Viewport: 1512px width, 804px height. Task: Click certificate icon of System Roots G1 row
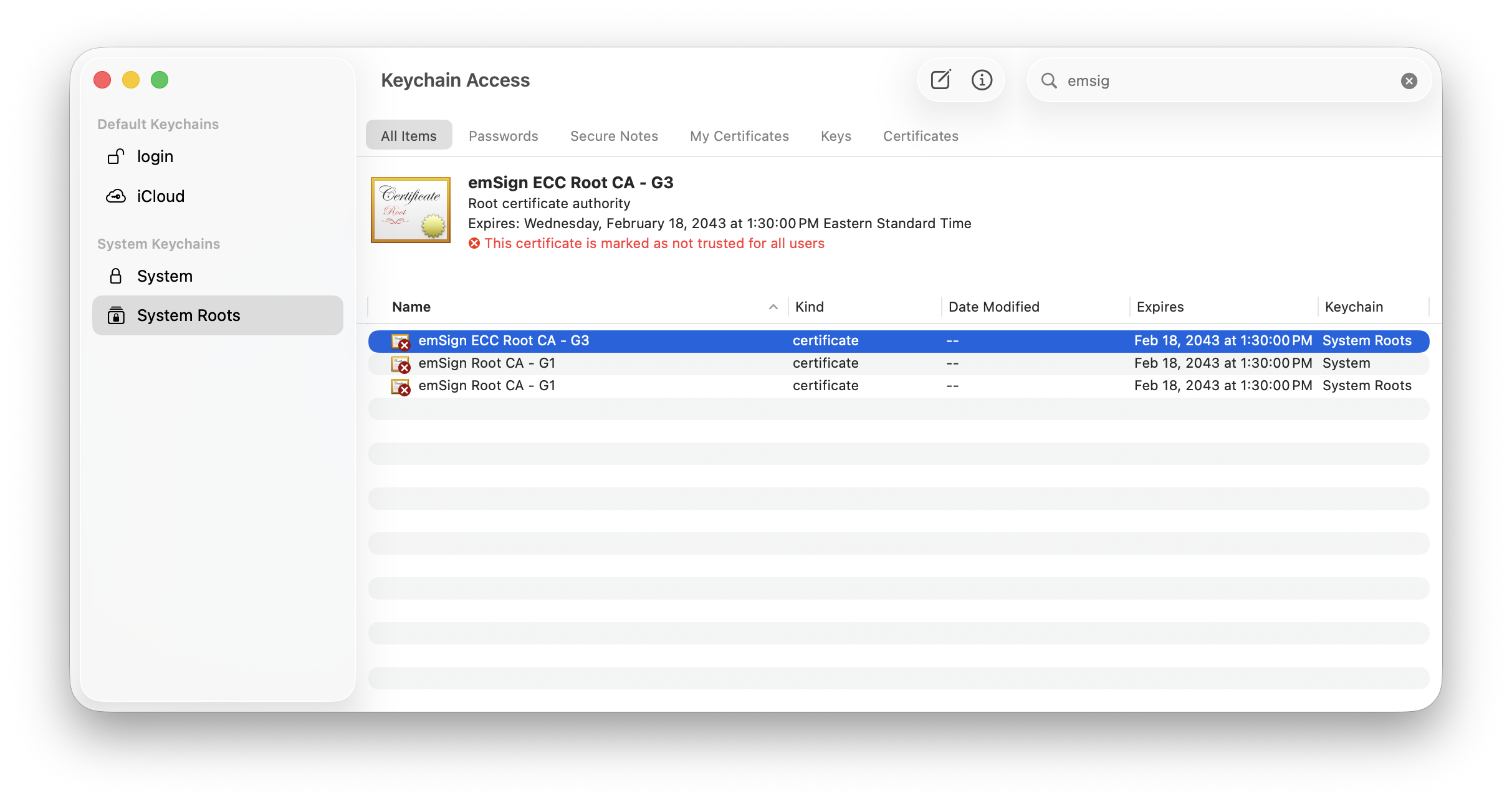pyautogui.click(x=400, y=386)
